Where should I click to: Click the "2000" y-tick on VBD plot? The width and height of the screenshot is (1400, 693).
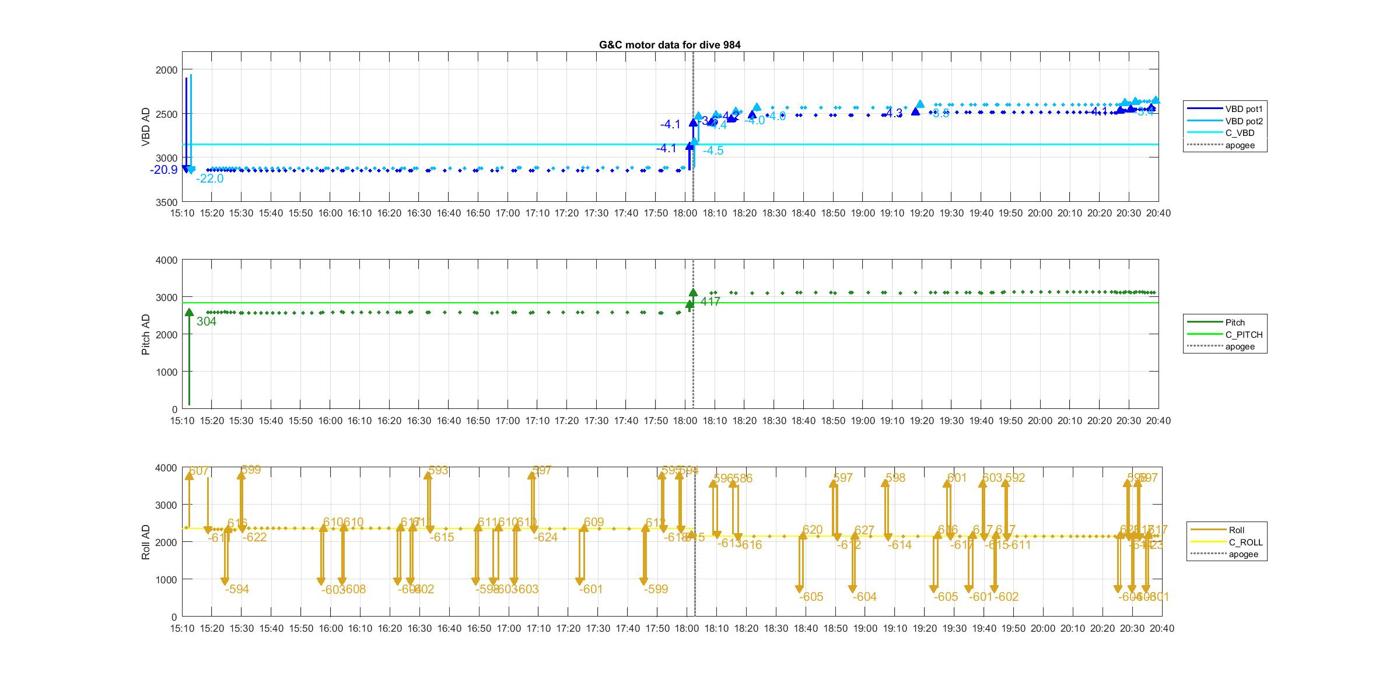[166, 70]
